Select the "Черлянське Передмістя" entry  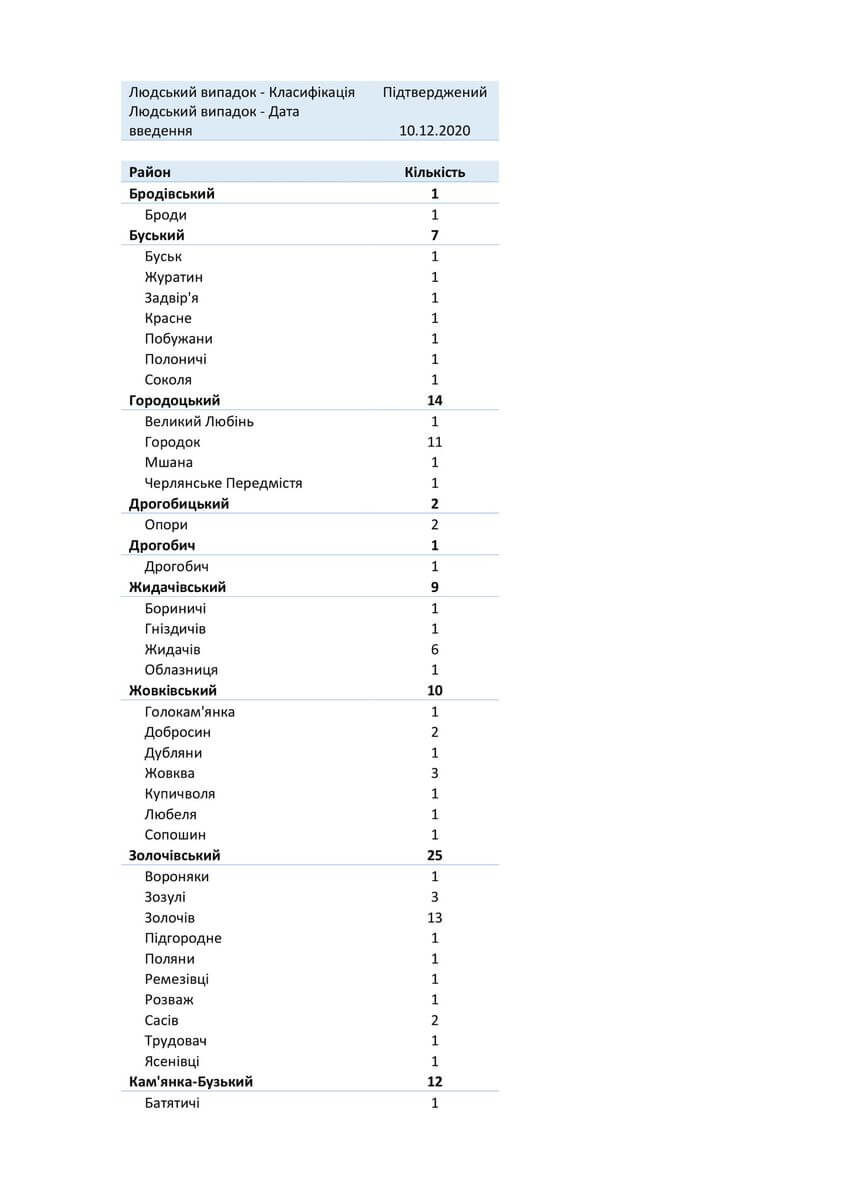click(x=223, y=483)
